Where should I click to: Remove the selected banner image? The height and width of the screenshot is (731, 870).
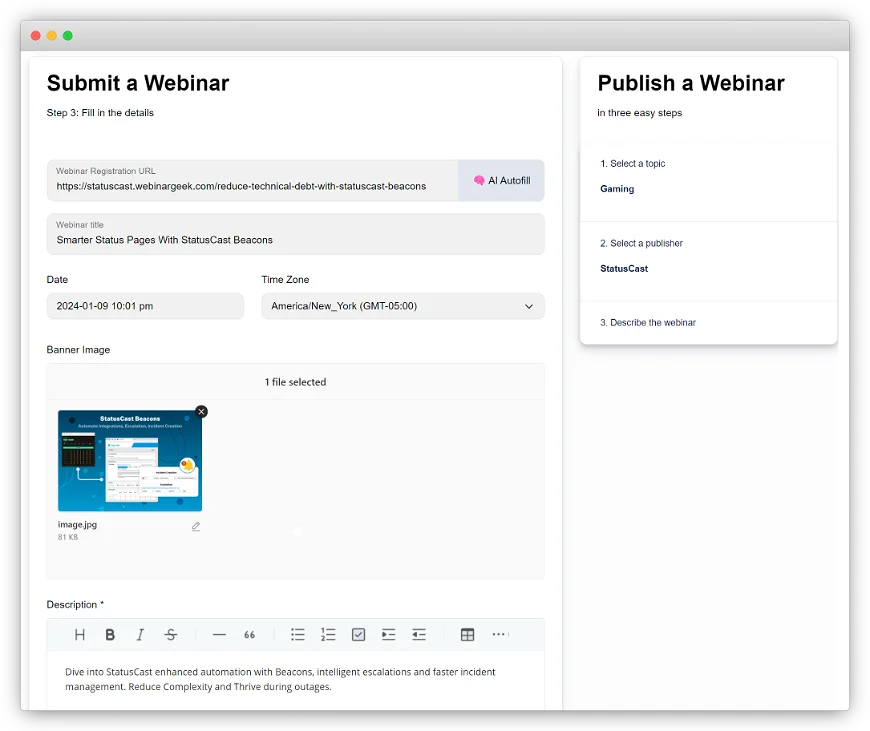point(201,411)
